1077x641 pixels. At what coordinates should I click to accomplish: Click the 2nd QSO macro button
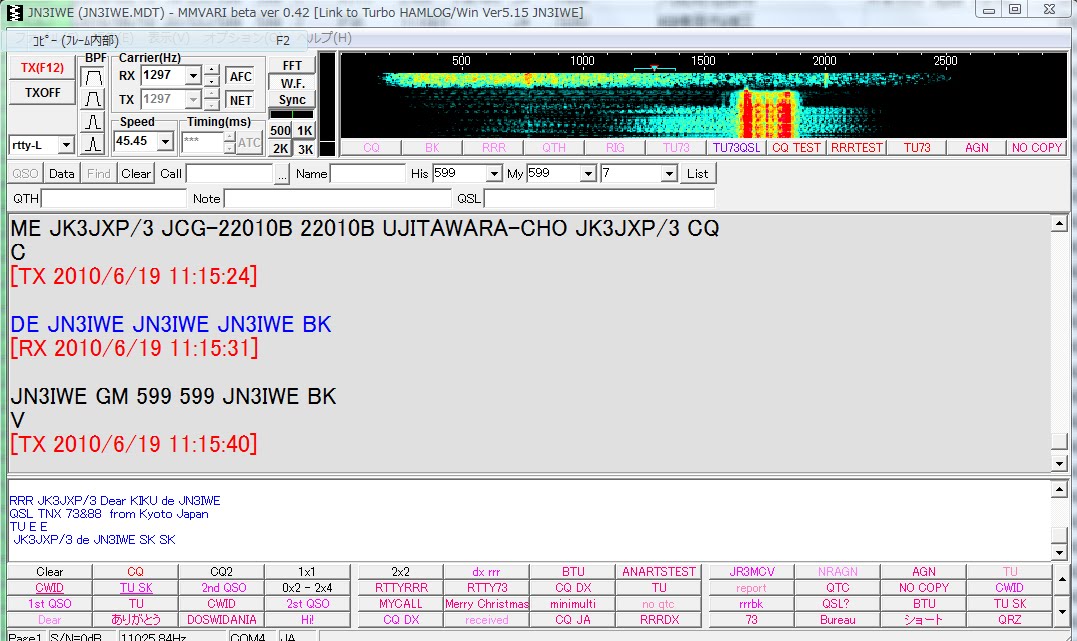point(221,587)
